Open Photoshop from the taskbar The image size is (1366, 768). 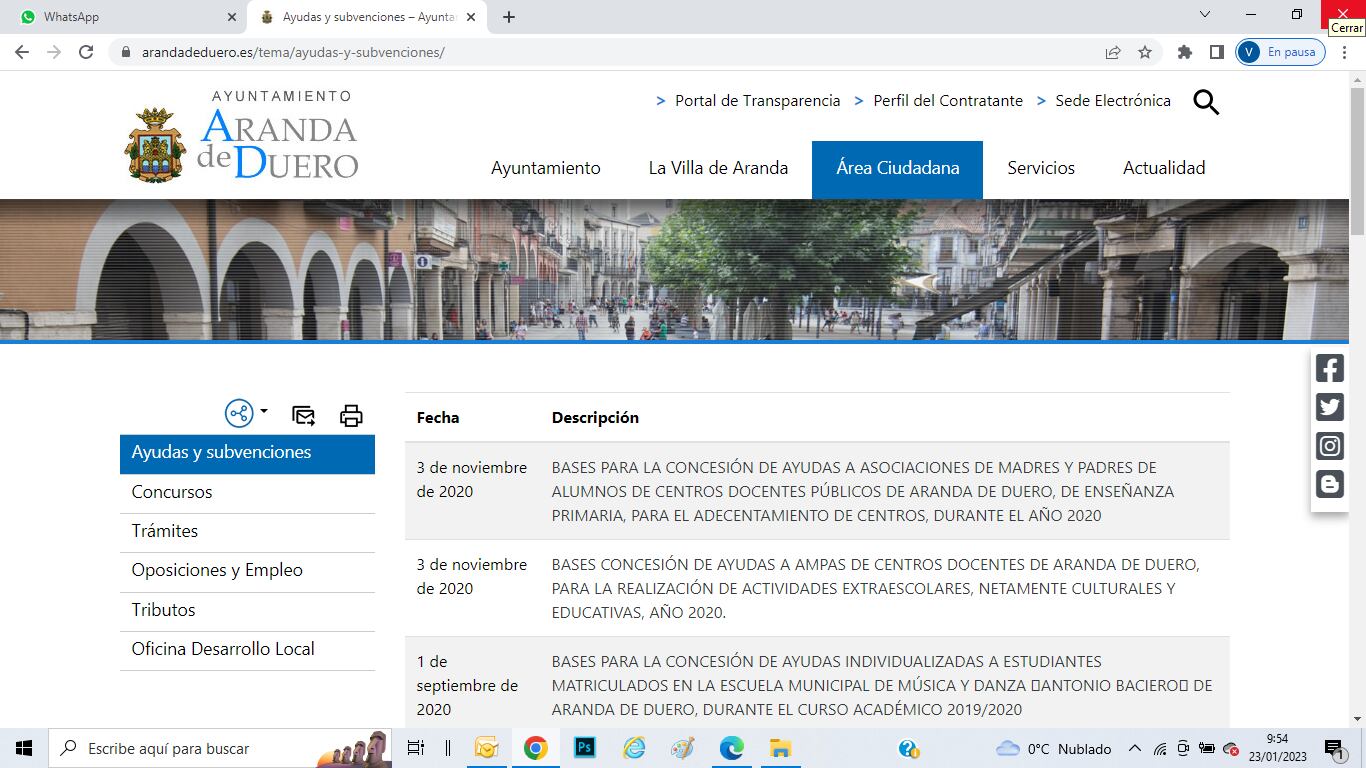point(584,748)
